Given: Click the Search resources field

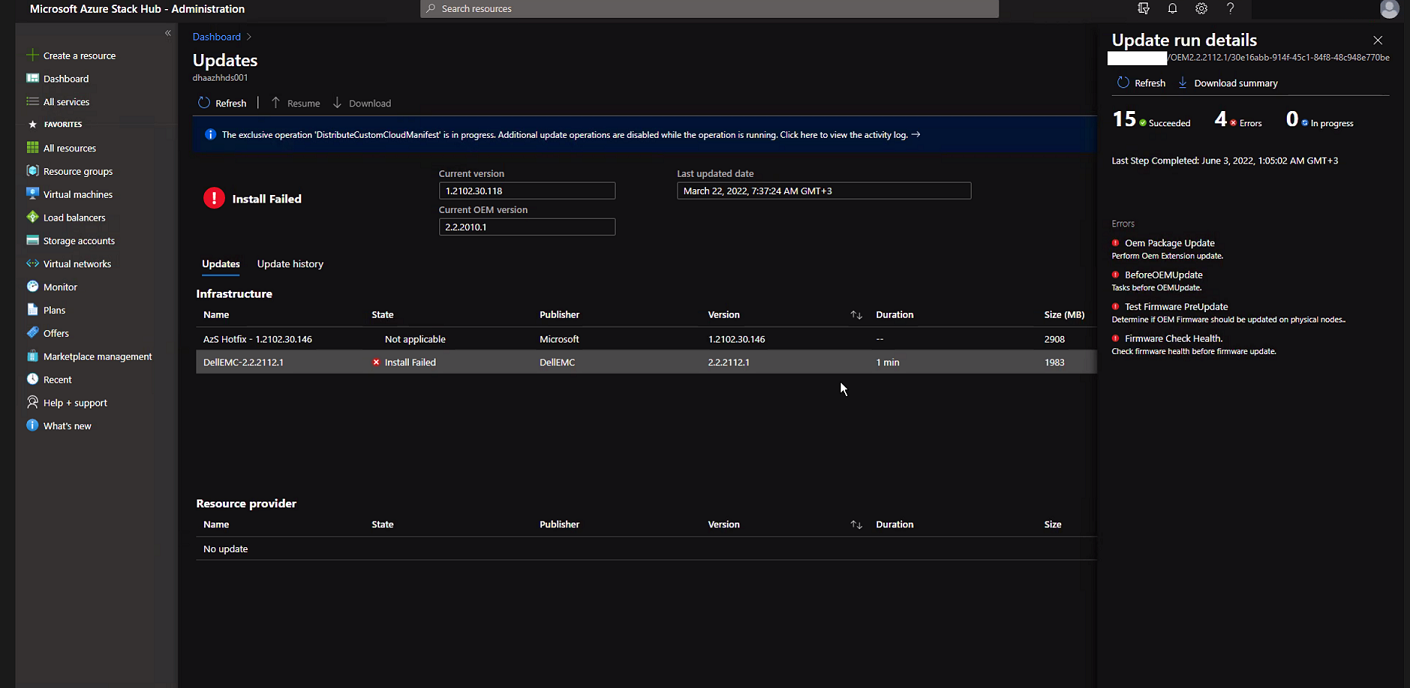Looking at the screenshot, I should tap(710, 9).
